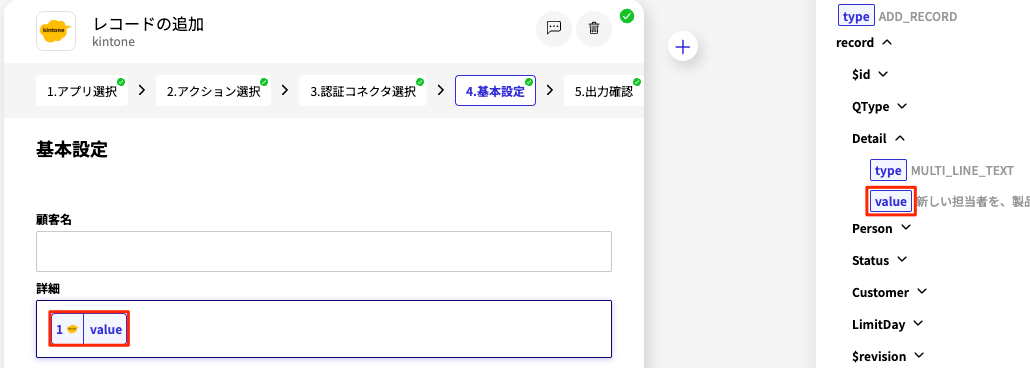Click the green checkmark status icon
This screenshot has height=368, width=1030.
click(627, 16)
